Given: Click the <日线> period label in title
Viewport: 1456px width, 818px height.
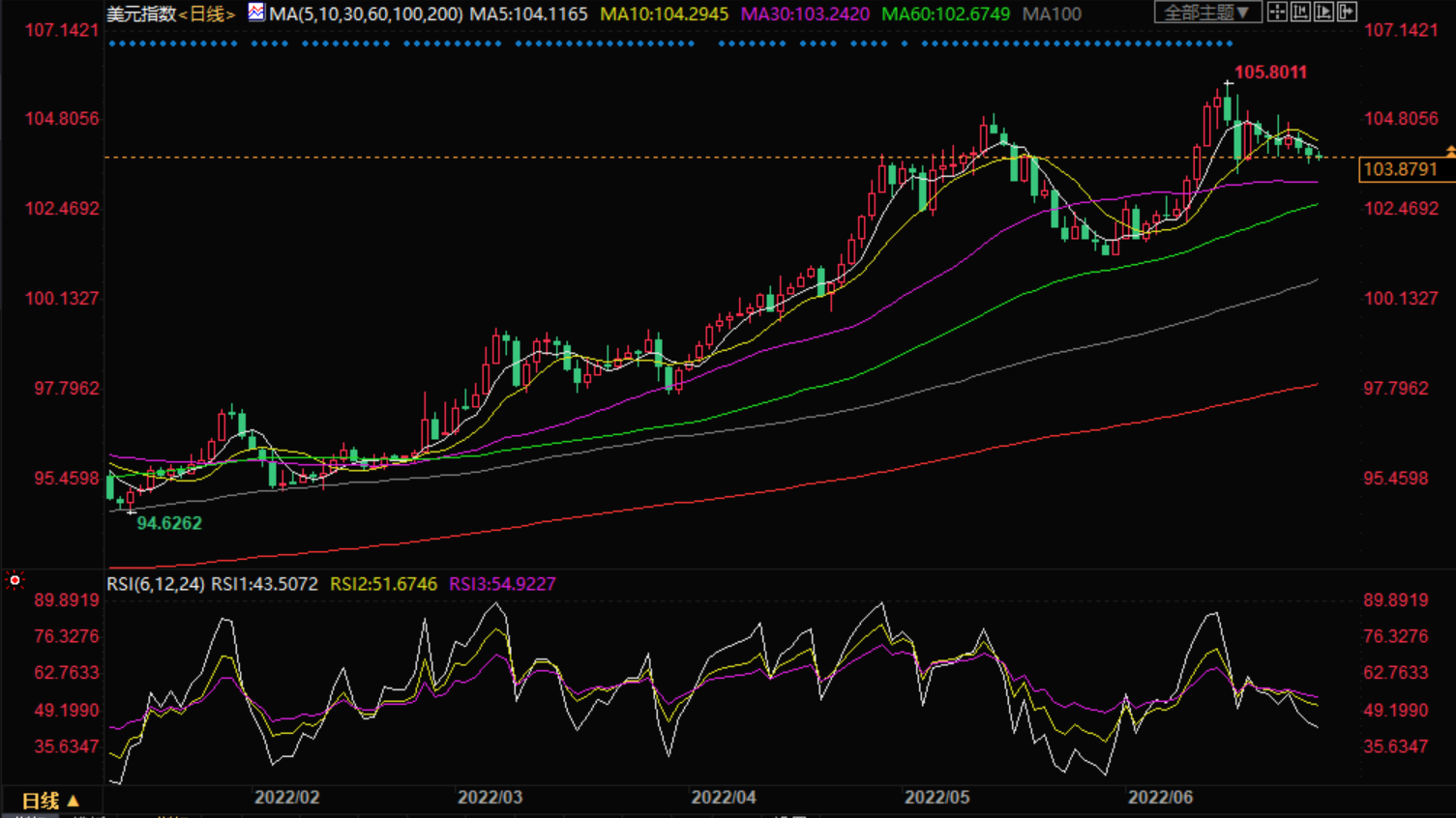Looking at the screenshot, I should tap(206, 15).
